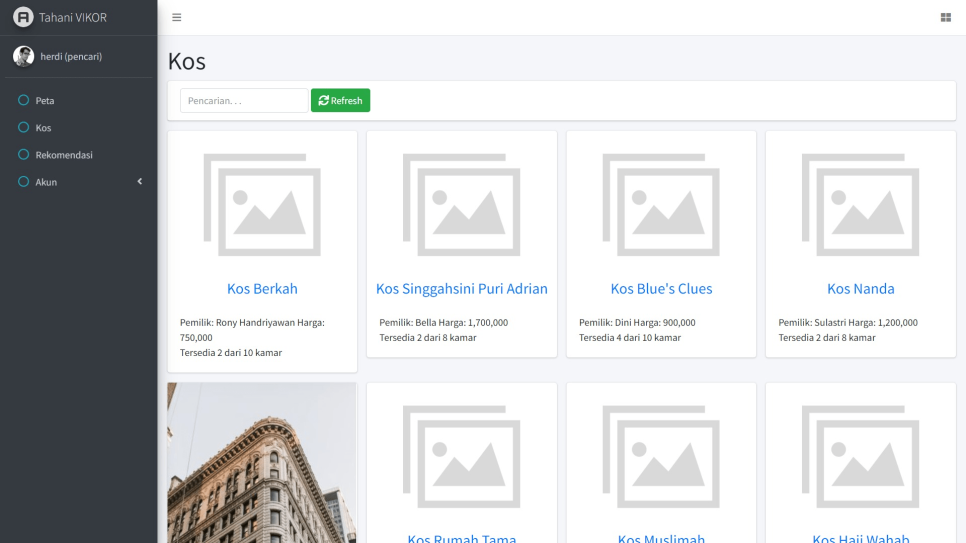Expand the Akun menu chevron arrow
The height and width of the screenshot is (543, 966).
click(140, 182)
